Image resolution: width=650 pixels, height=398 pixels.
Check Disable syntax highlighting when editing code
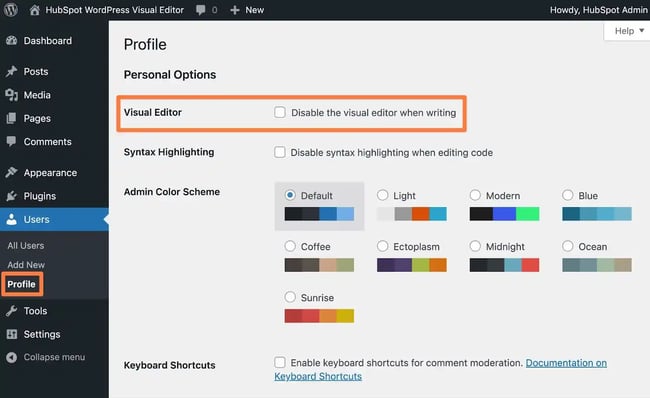280,152
